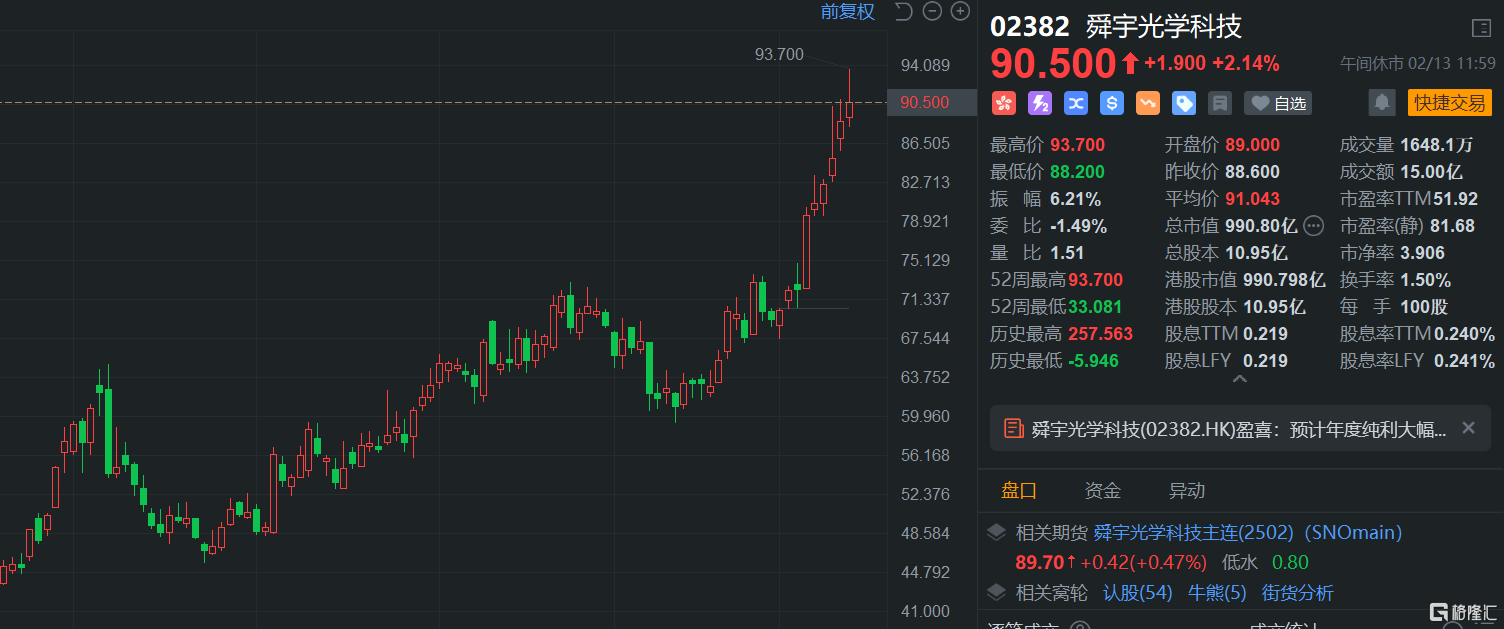1504x629 pixels.
Task: Open the 舜宇光学科技主连(2502) futures link
Action: coord(1249,533)
